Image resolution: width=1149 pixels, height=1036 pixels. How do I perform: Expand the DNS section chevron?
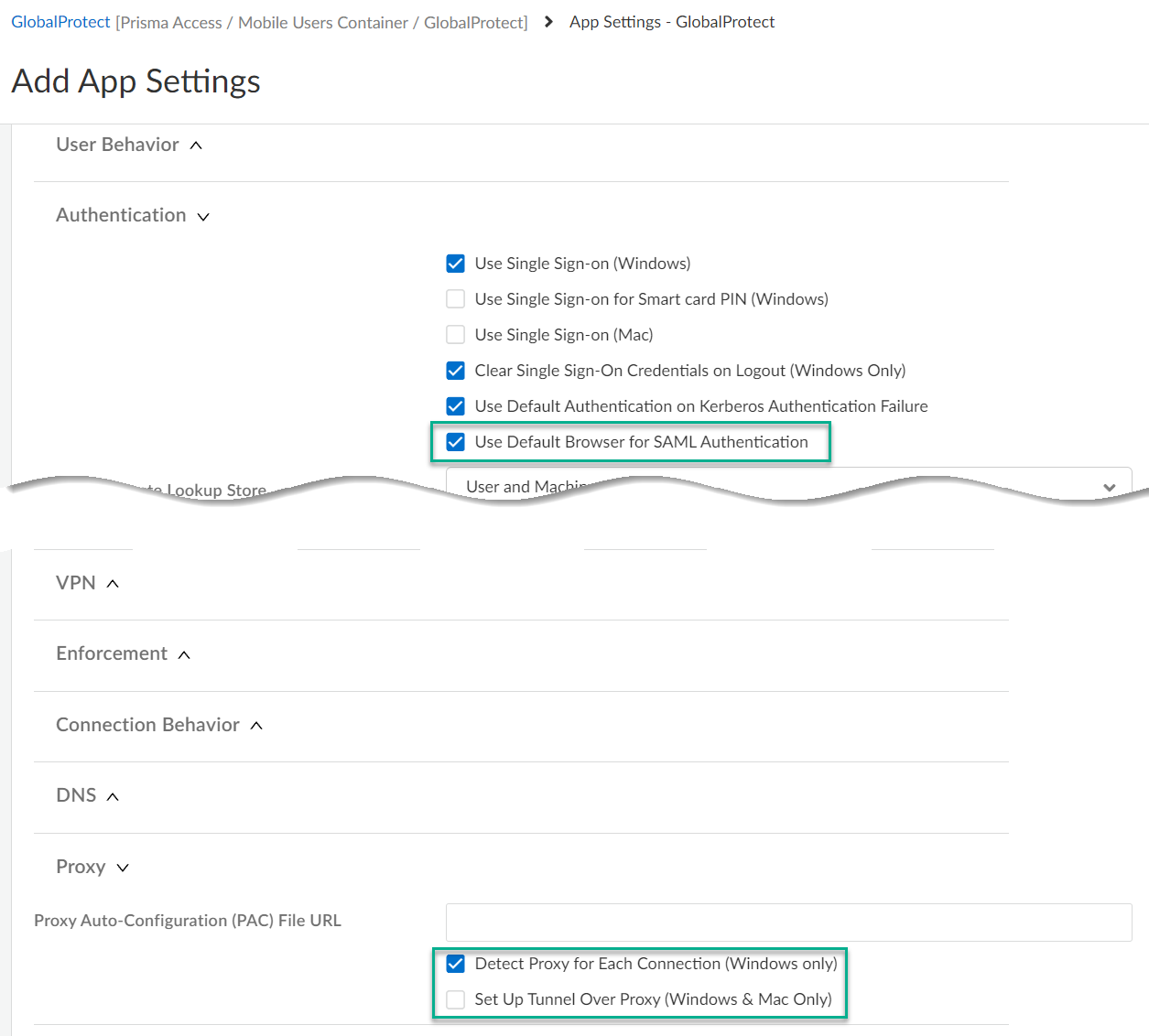click(x=113, y=797)
